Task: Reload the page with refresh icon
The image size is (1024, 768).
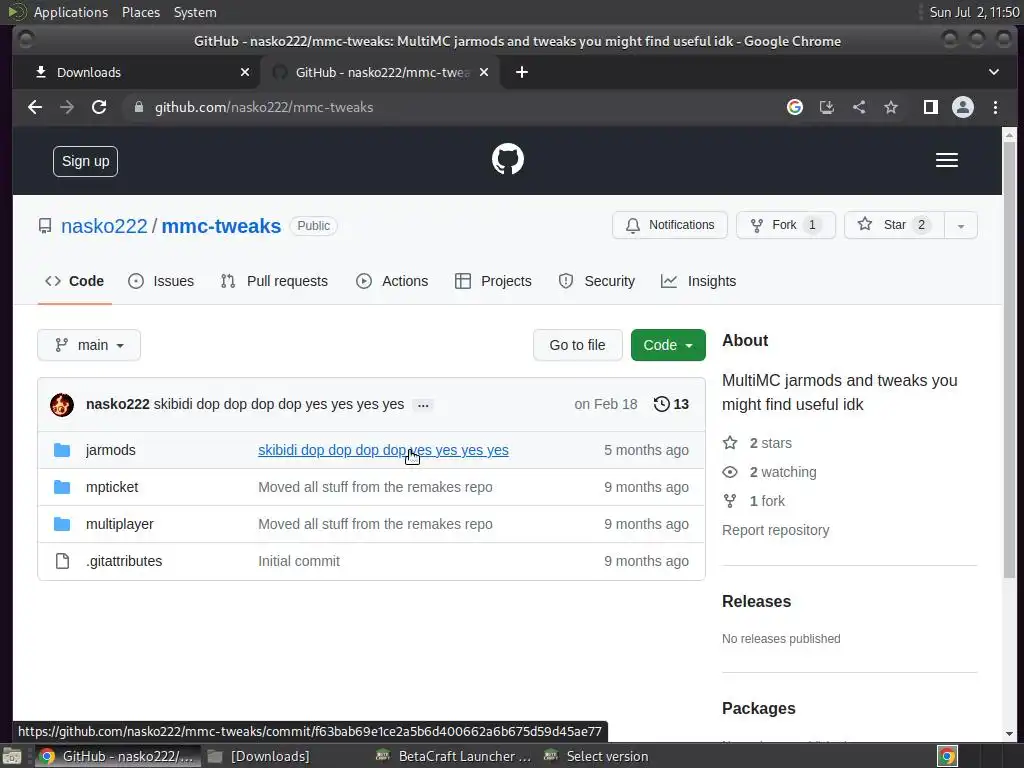Action: pyautogui.click(x=99, y=107)
